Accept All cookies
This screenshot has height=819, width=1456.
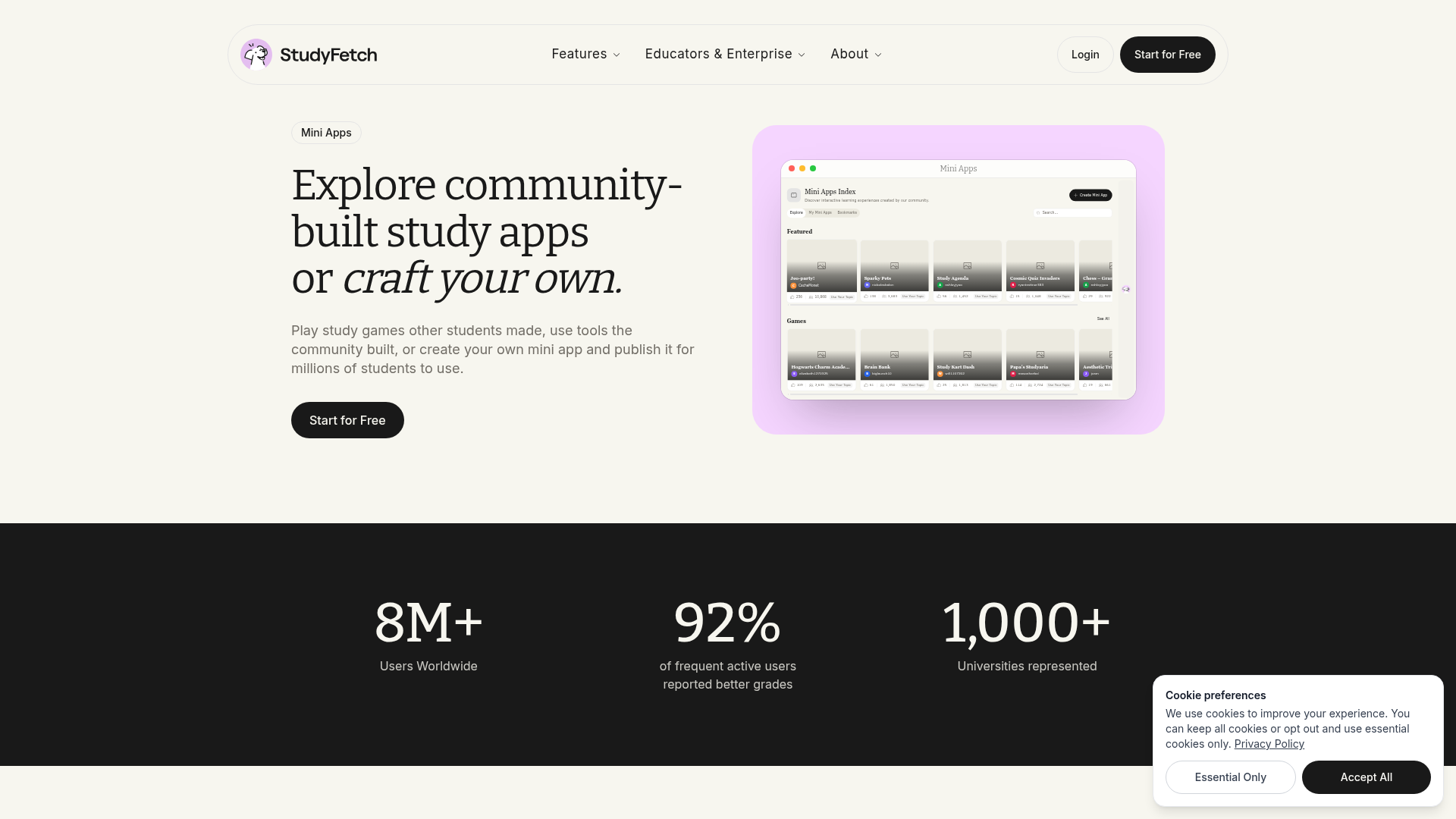tap(1366, 777)
